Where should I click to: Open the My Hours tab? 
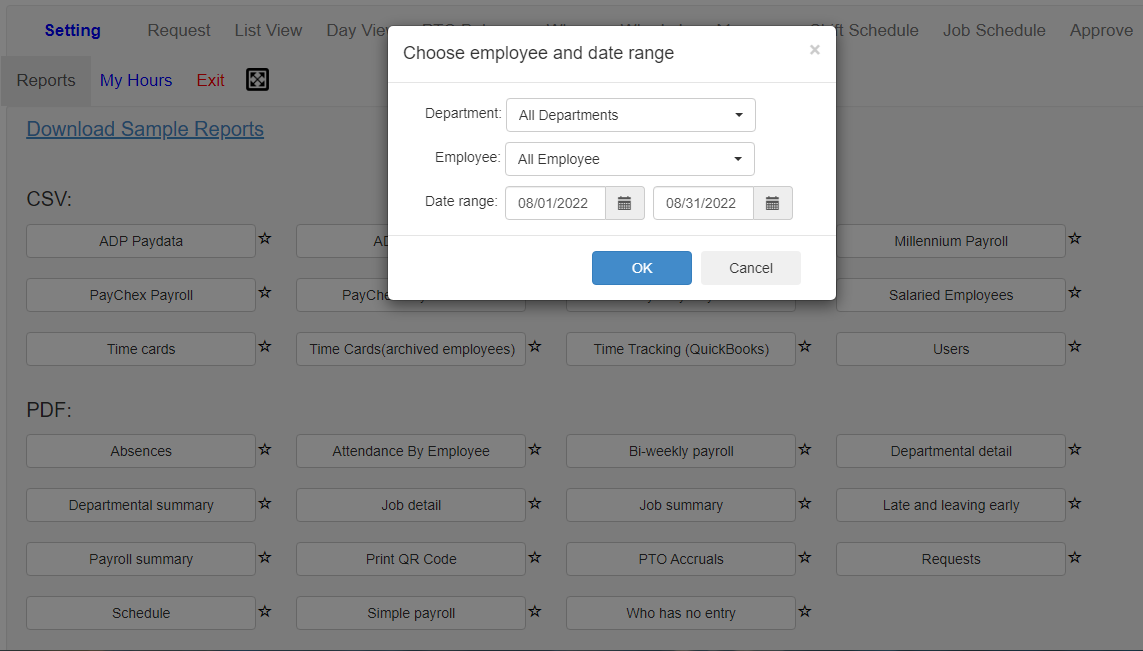tap(136, 80)
